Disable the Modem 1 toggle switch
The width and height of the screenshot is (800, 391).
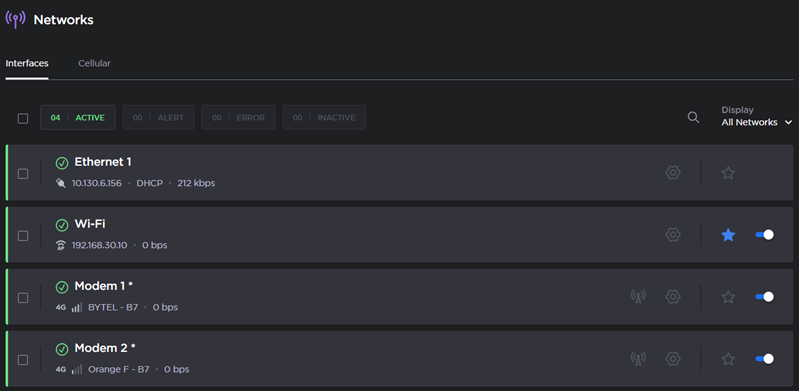(764, 297)
